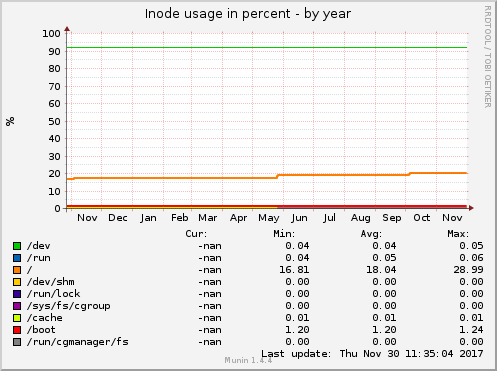Screen dimensions: 497x371
Task: Click the 'Last update' timestamp text
Action: click(372, 354)
